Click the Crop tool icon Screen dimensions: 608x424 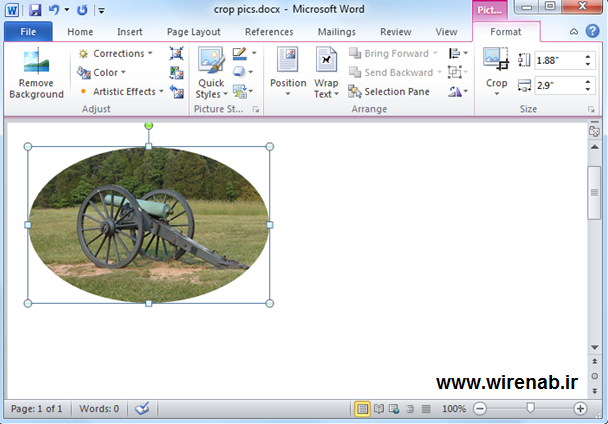[x=496, y=61]
